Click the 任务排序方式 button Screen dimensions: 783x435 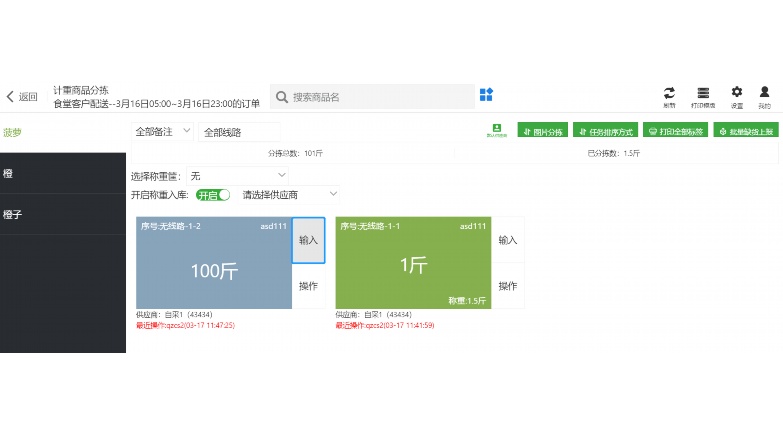coord(605,131)
